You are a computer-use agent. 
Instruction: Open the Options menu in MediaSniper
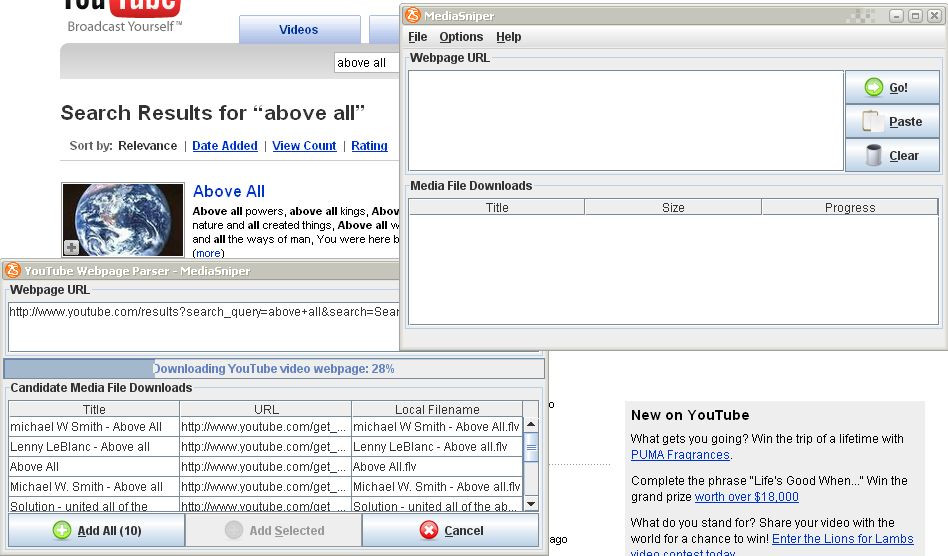click(x=461, y=37)
